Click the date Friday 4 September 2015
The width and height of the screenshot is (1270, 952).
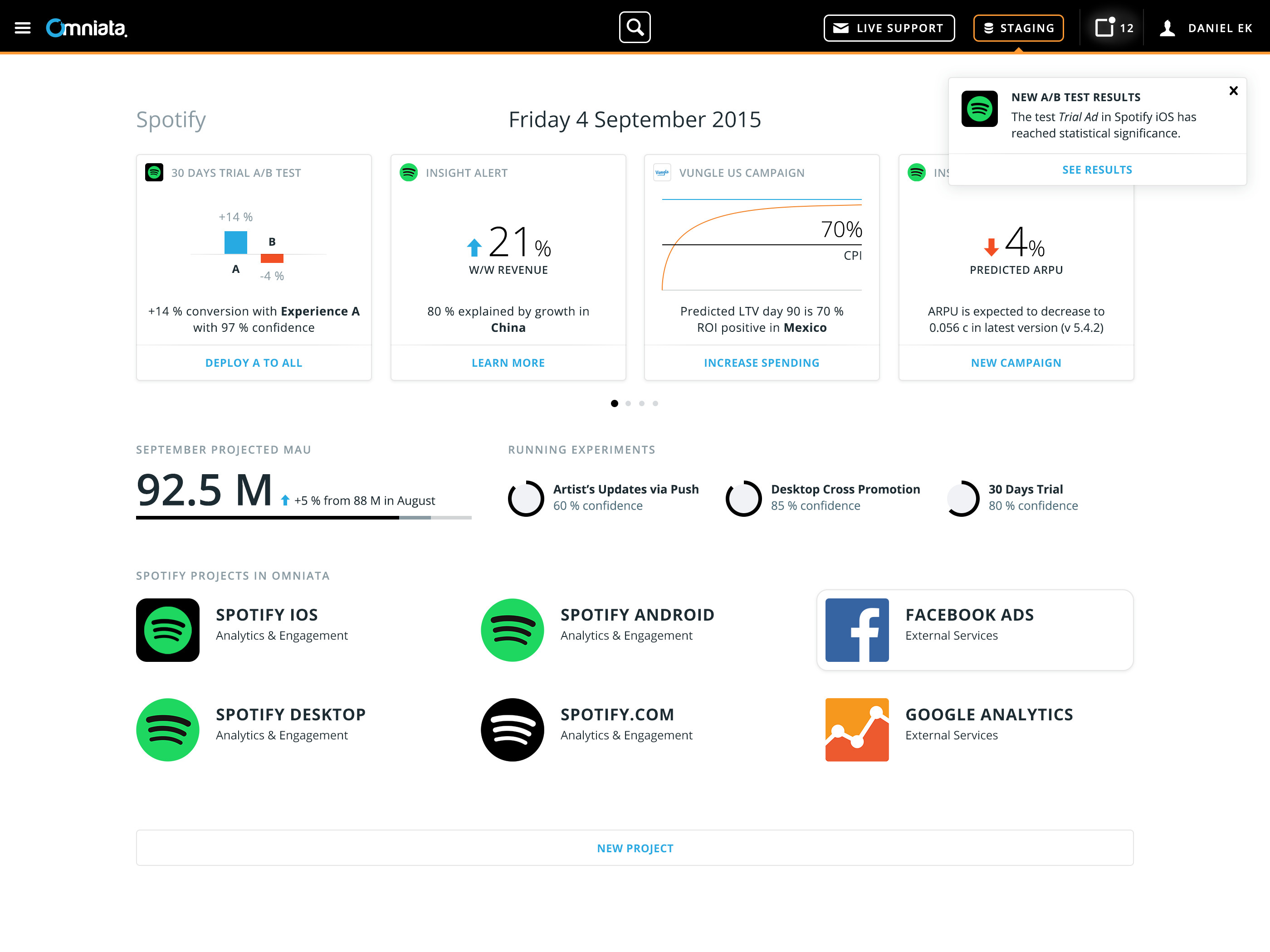(x=635, y=119)
